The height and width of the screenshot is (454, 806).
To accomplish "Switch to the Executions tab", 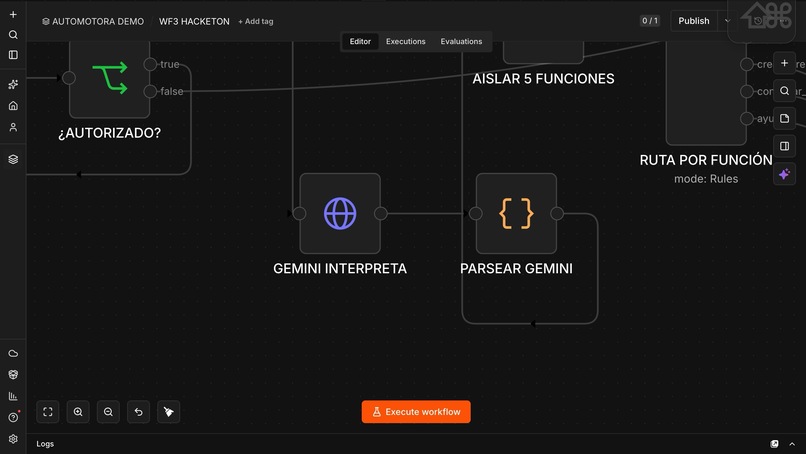I will point(406,42).
